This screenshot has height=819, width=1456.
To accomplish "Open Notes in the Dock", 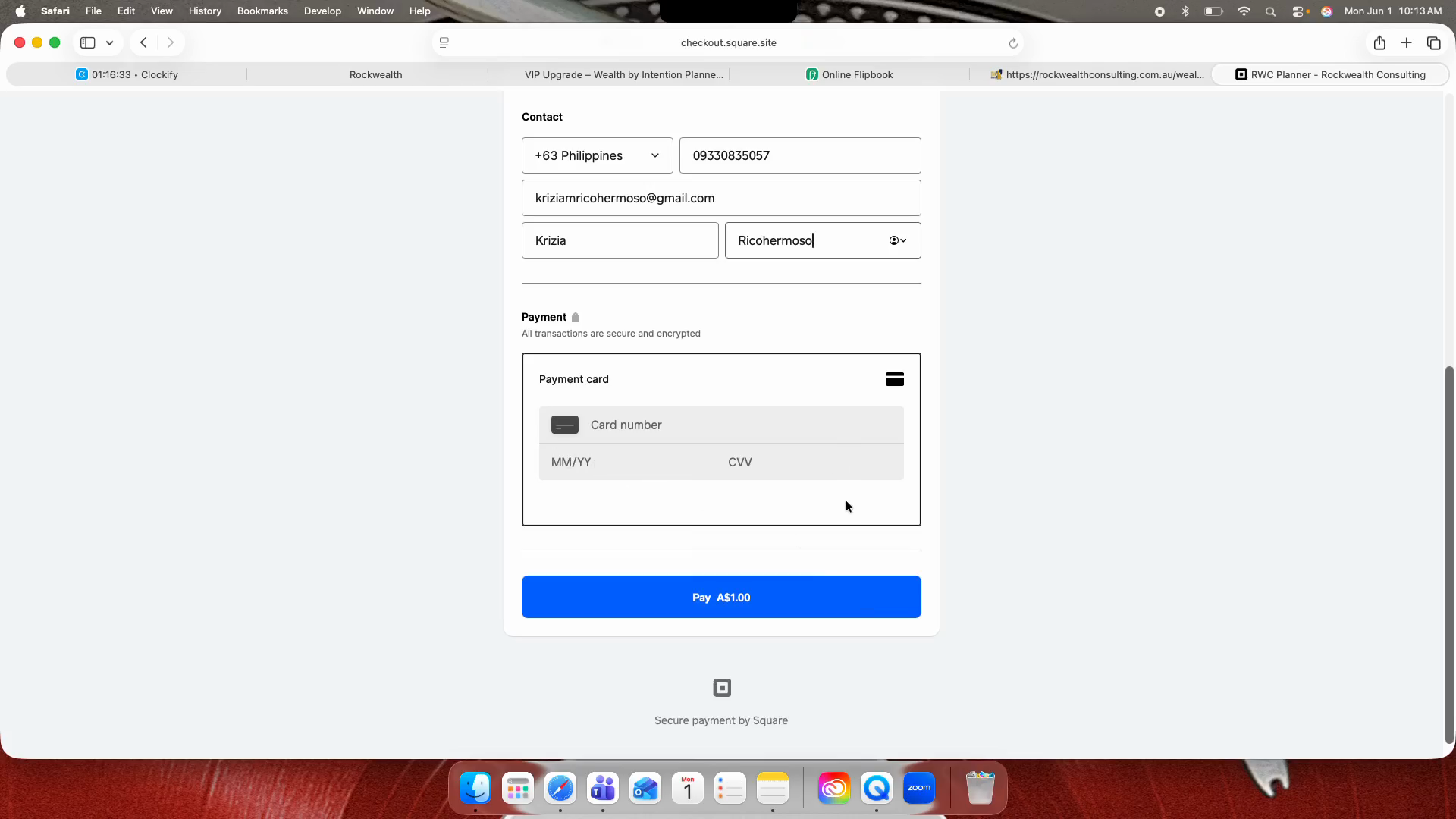I will pyautogui.click(x=773, y=789).
